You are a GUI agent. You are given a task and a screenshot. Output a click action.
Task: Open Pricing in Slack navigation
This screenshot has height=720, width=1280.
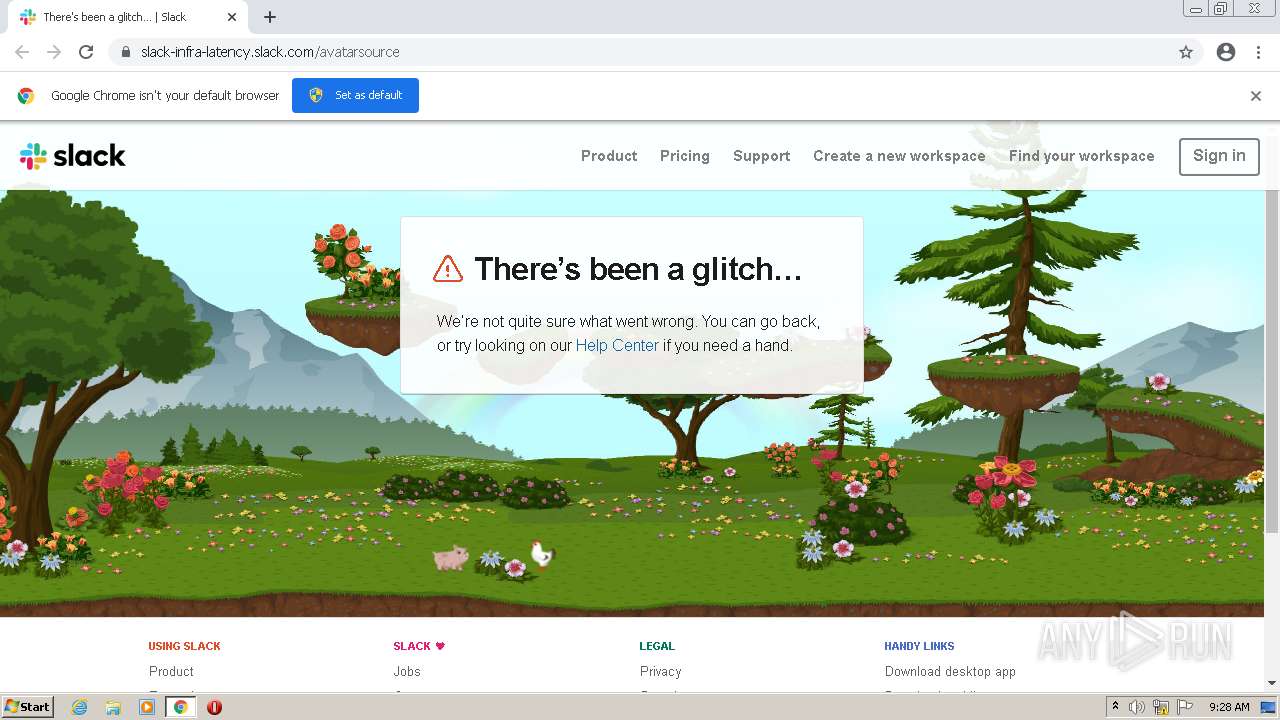pos(685,156)
